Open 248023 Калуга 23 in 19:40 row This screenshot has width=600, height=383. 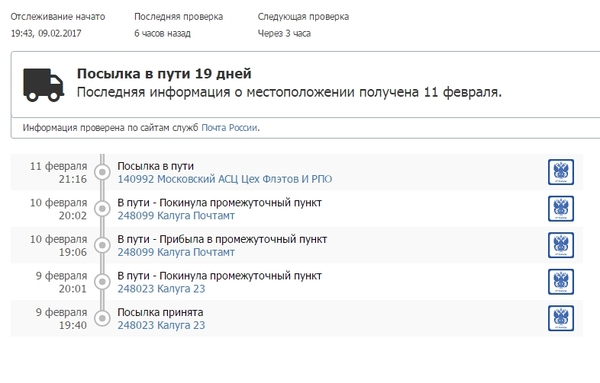click(161, 325)
